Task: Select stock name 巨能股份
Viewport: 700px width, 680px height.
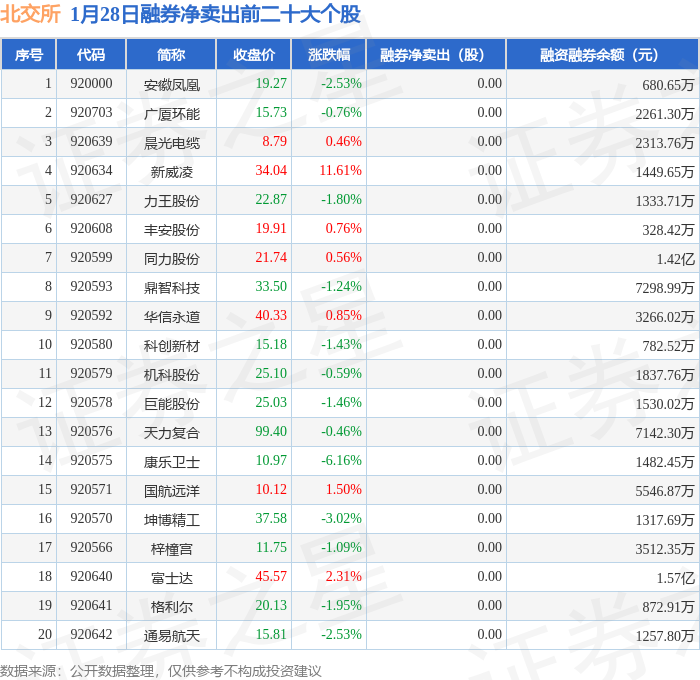Action: point(171,404)
